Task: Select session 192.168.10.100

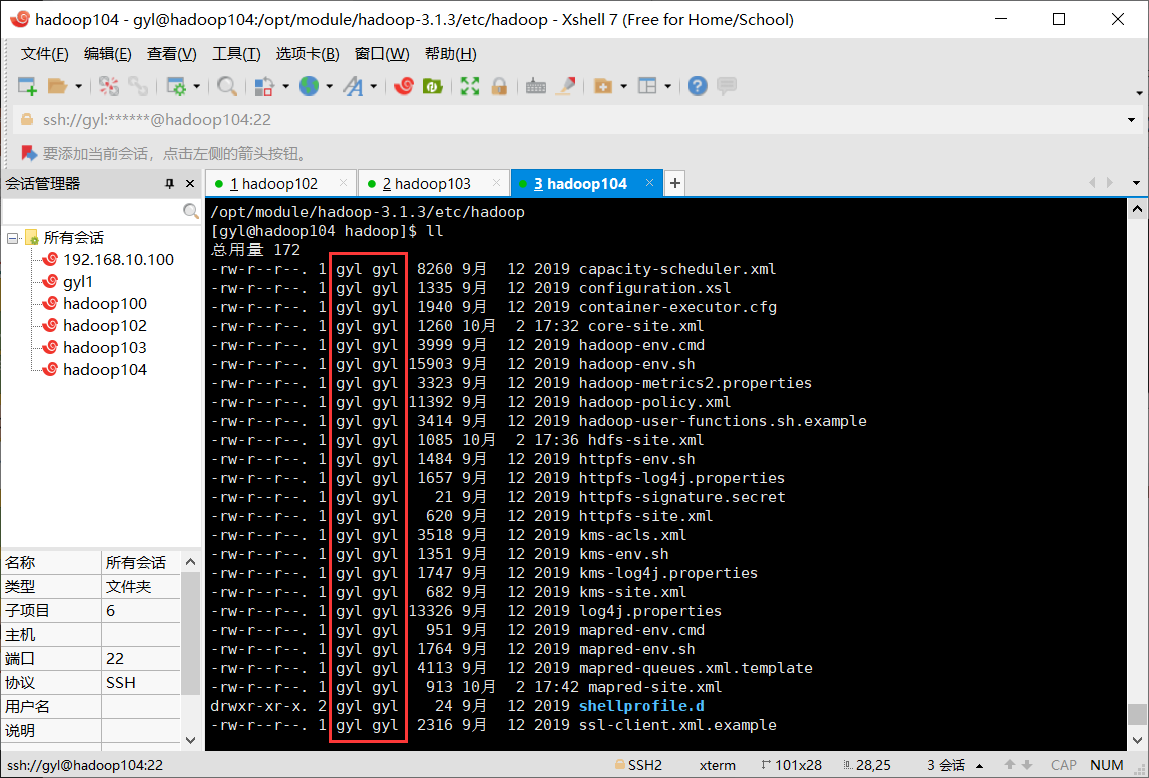Action: [118, 259]
